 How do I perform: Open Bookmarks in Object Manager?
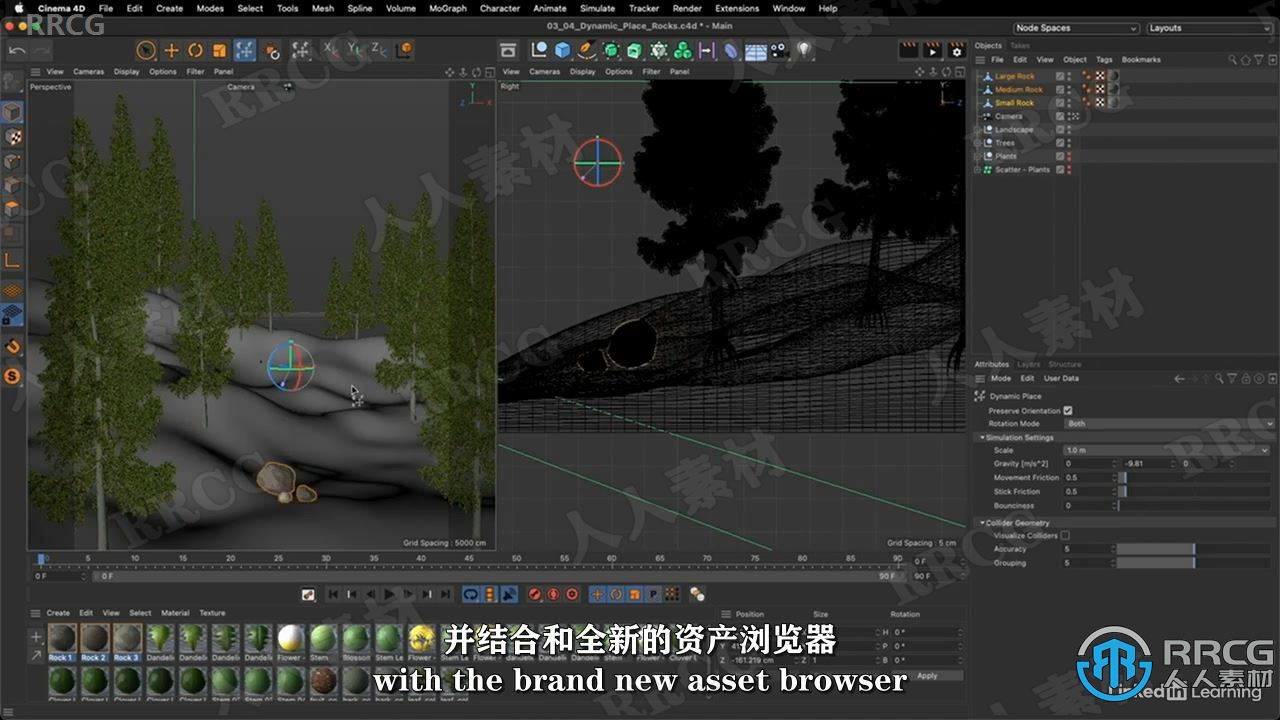pyautogui.click(x=1141, y=60)
